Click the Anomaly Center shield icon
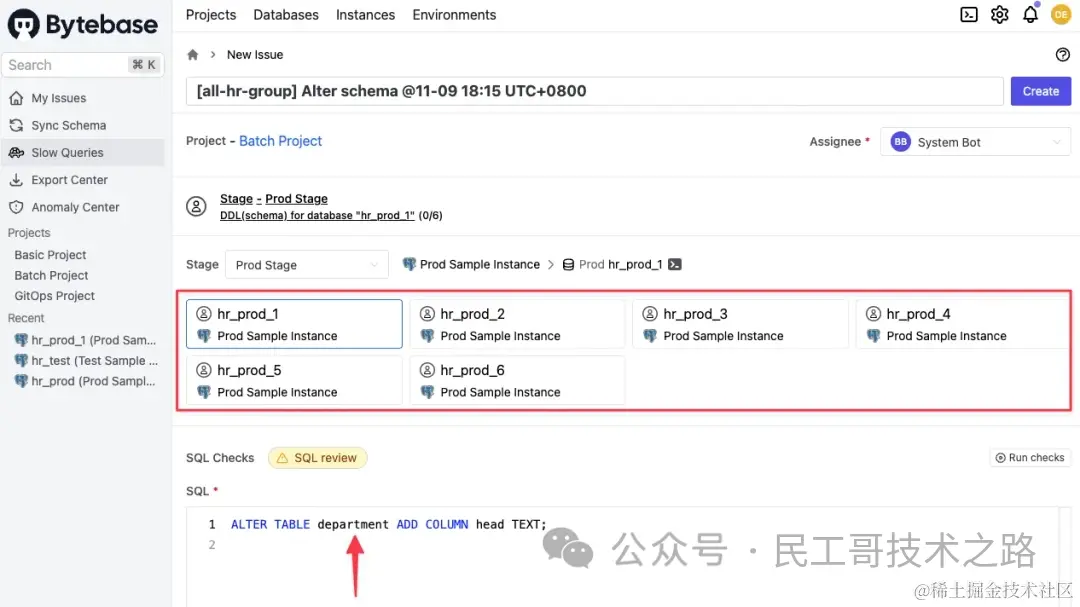 point(17,207)
